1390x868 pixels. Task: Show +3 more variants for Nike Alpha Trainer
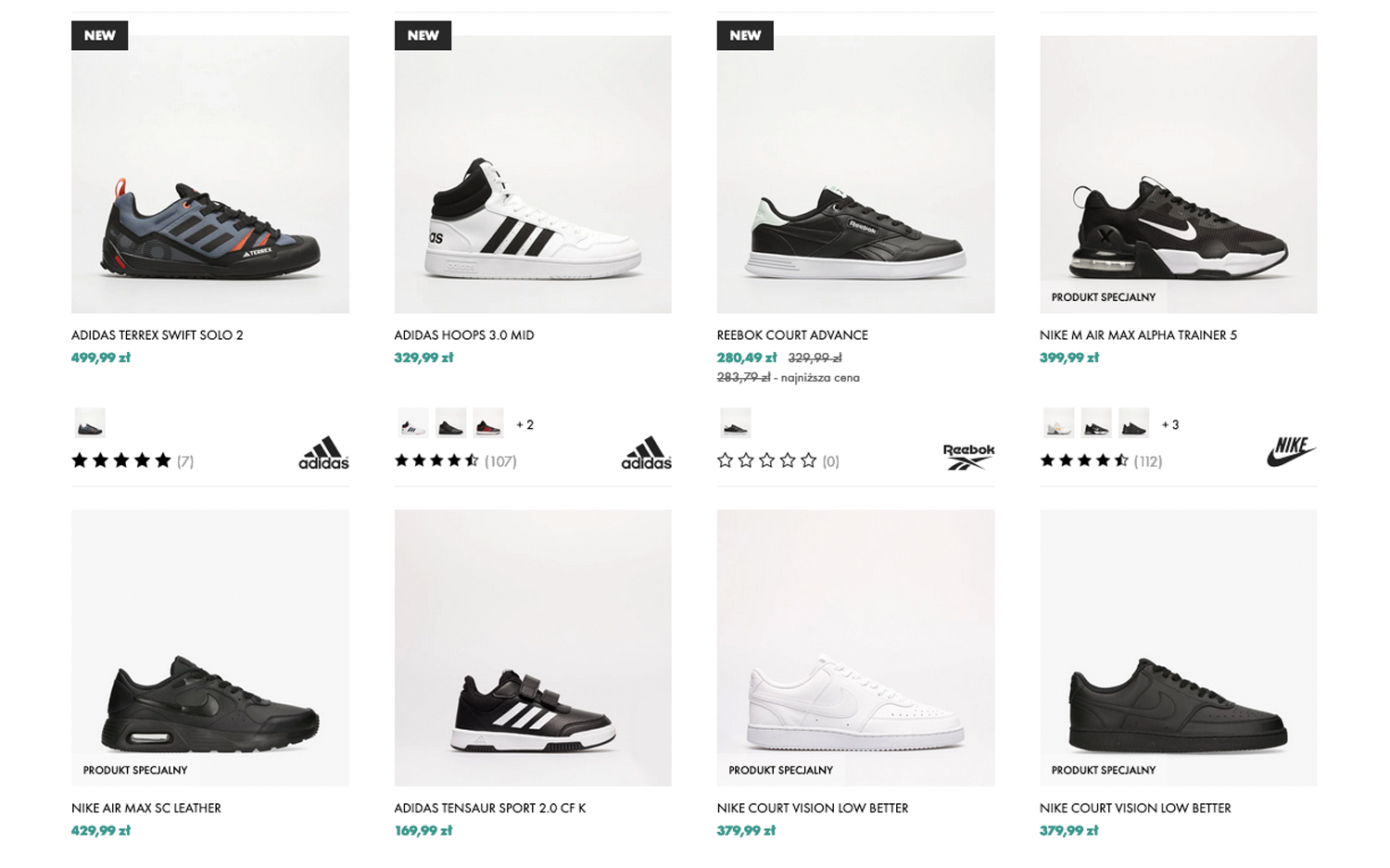(x=1169, y=424)
